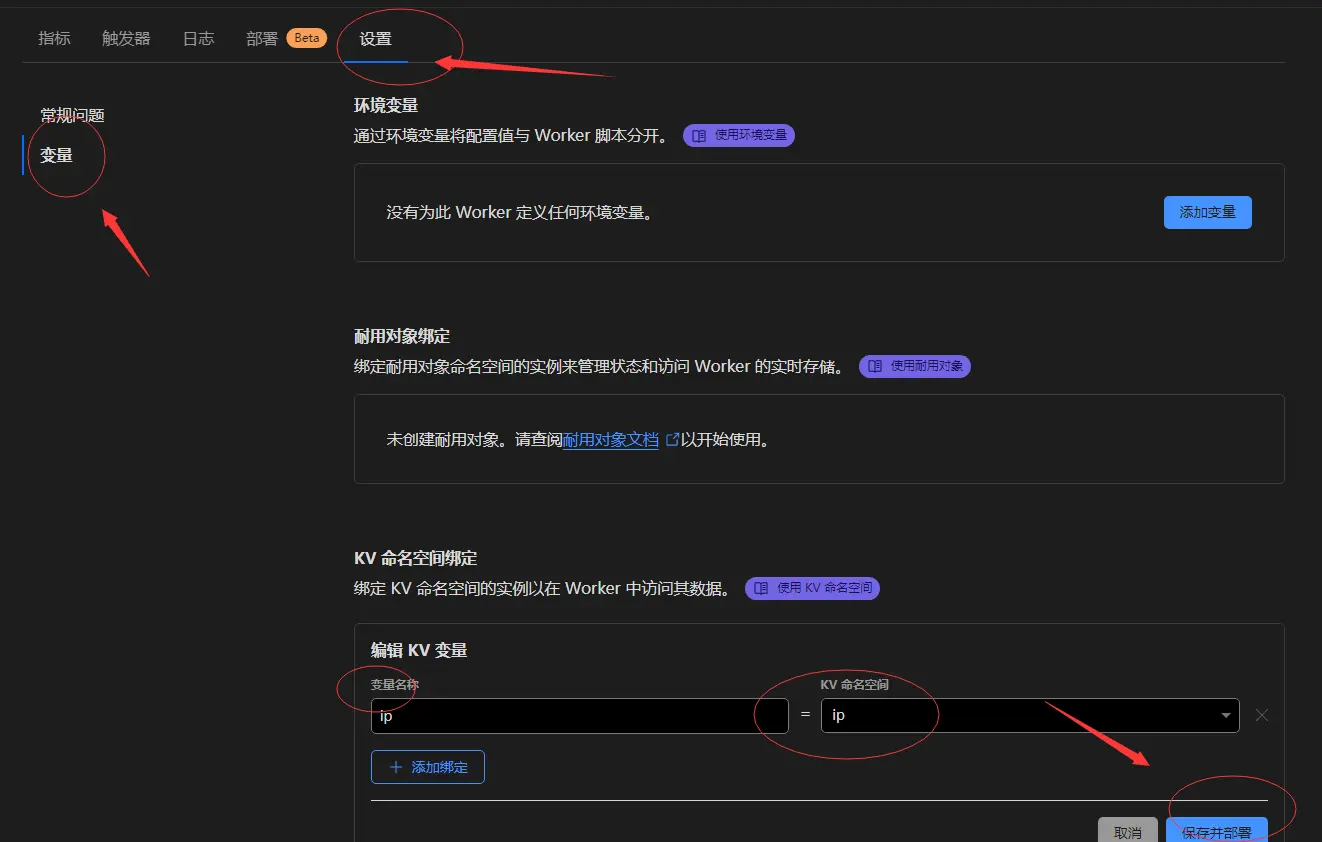
Task: Switch to the 触发器 tab
Action: [x=126, y=38]
